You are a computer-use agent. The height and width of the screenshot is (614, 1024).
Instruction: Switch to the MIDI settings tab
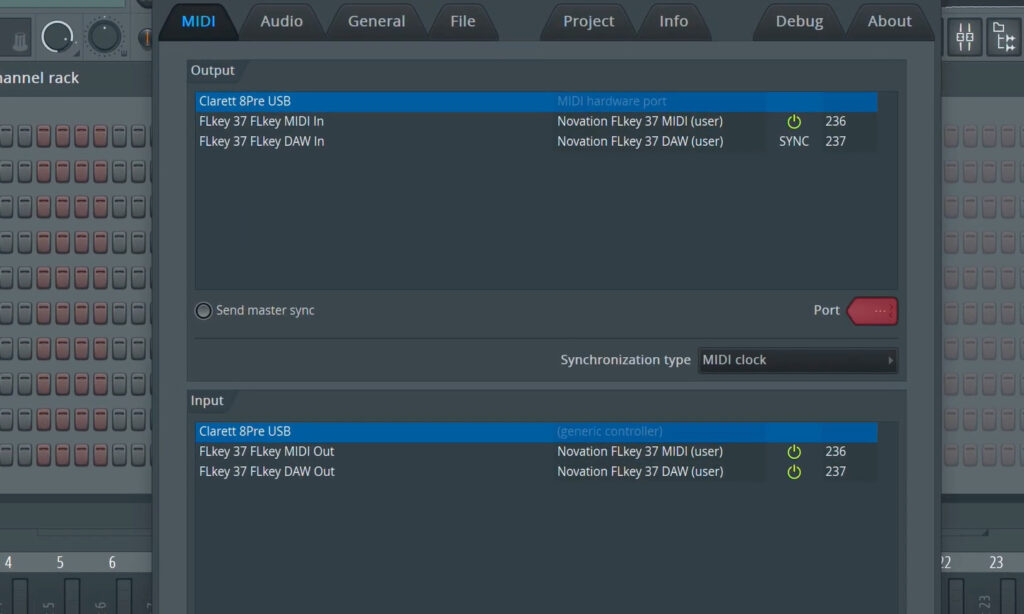(199, 21)
